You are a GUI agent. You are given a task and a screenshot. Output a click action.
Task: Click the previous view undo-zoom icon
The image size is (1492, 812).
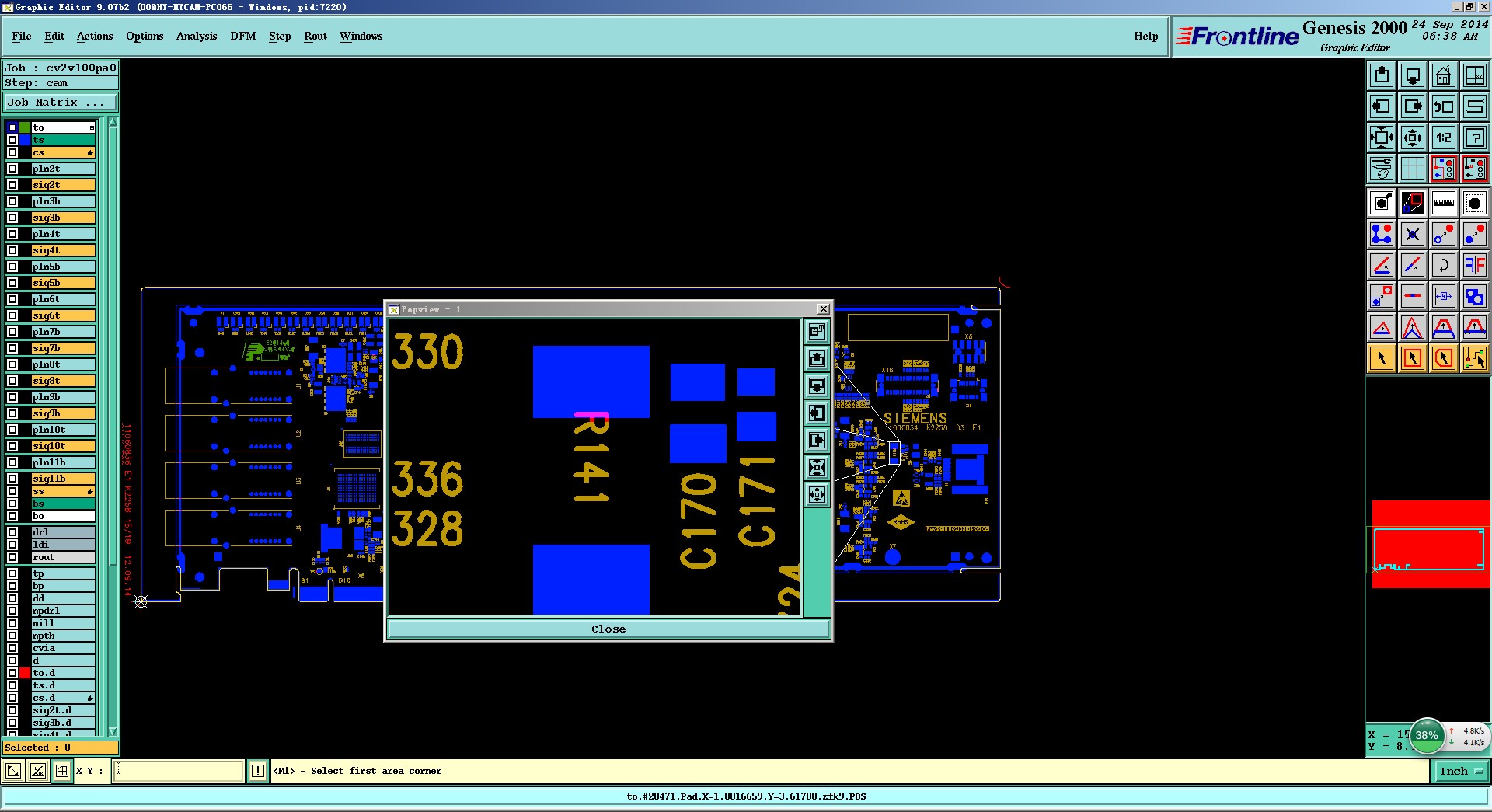tap(1444, 106)
